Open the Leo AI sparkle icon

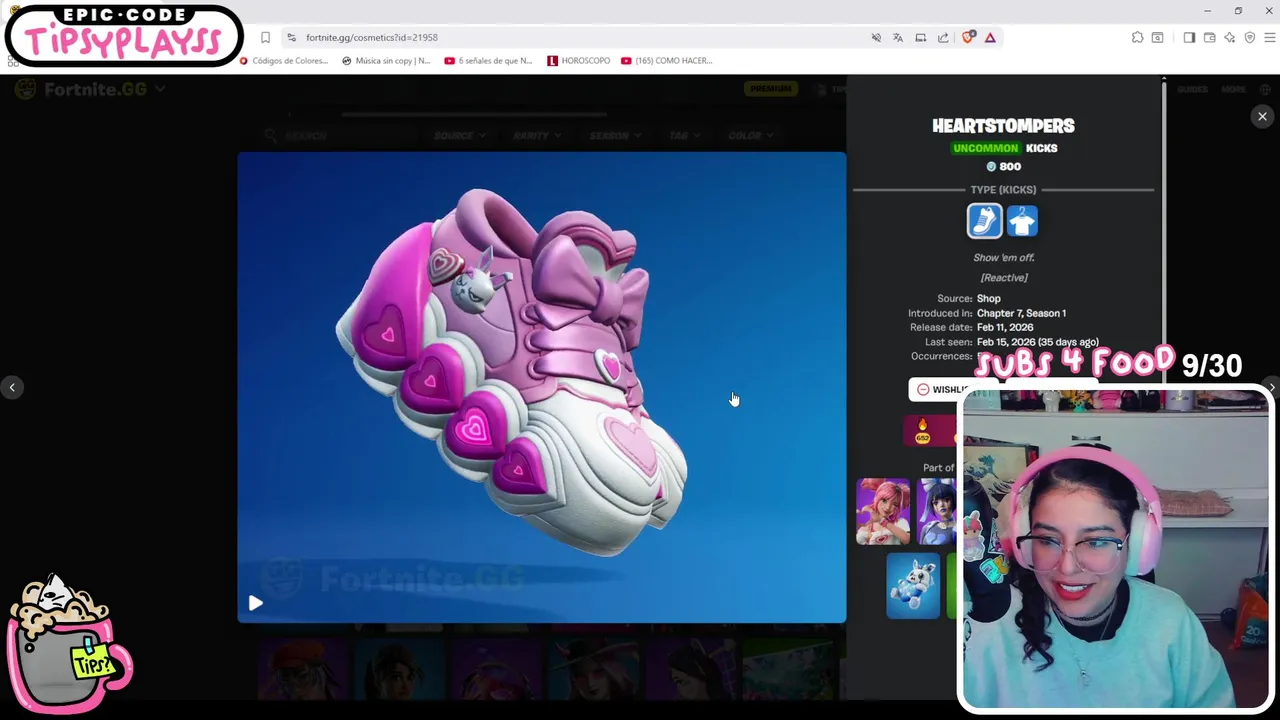1229,37
